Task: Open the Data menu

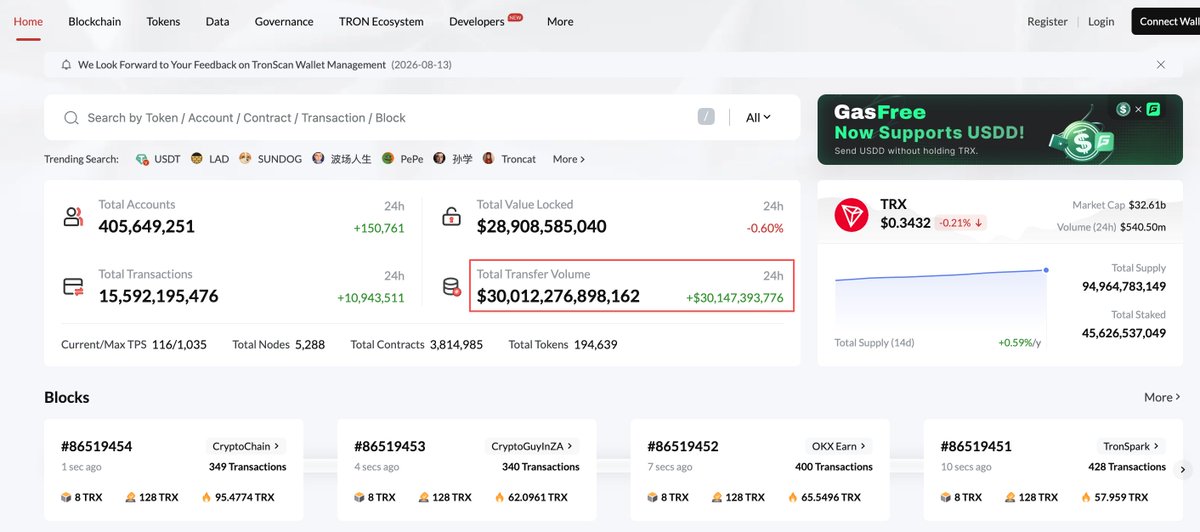Action: pos(217,21)
